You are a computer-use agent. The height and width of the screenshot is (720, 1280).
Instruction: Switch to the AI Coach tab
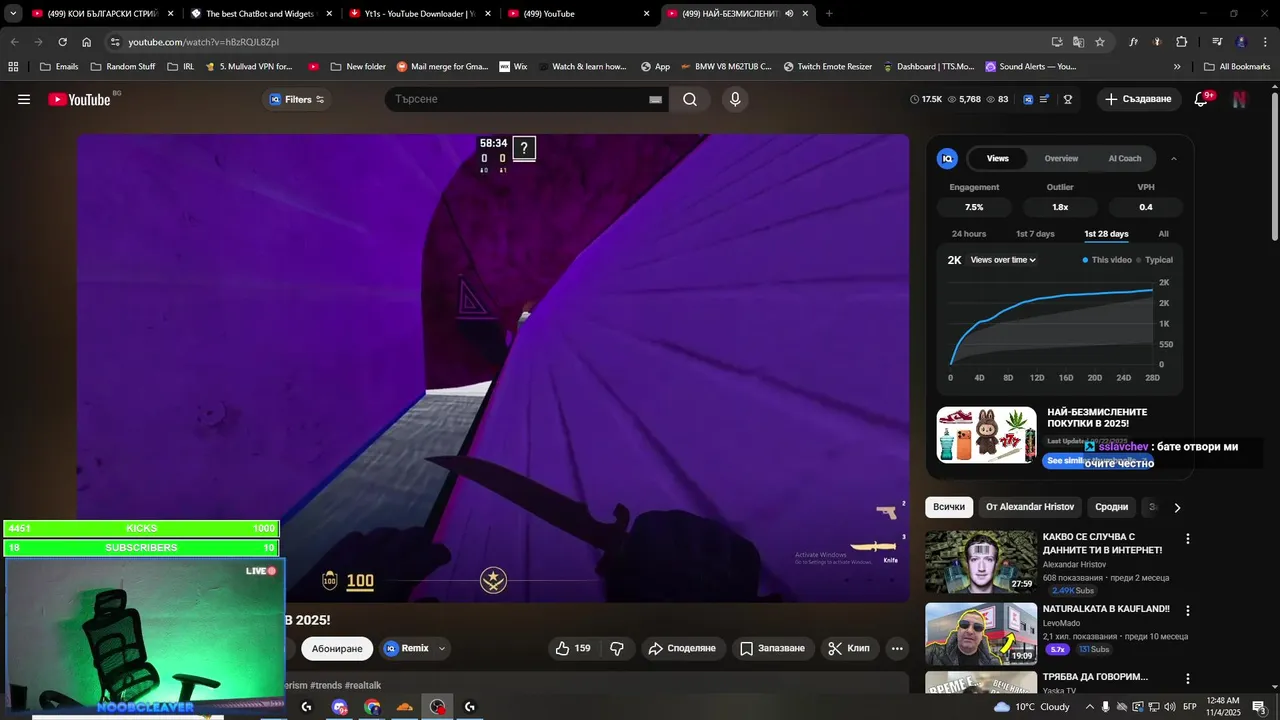pos(1124,158)
